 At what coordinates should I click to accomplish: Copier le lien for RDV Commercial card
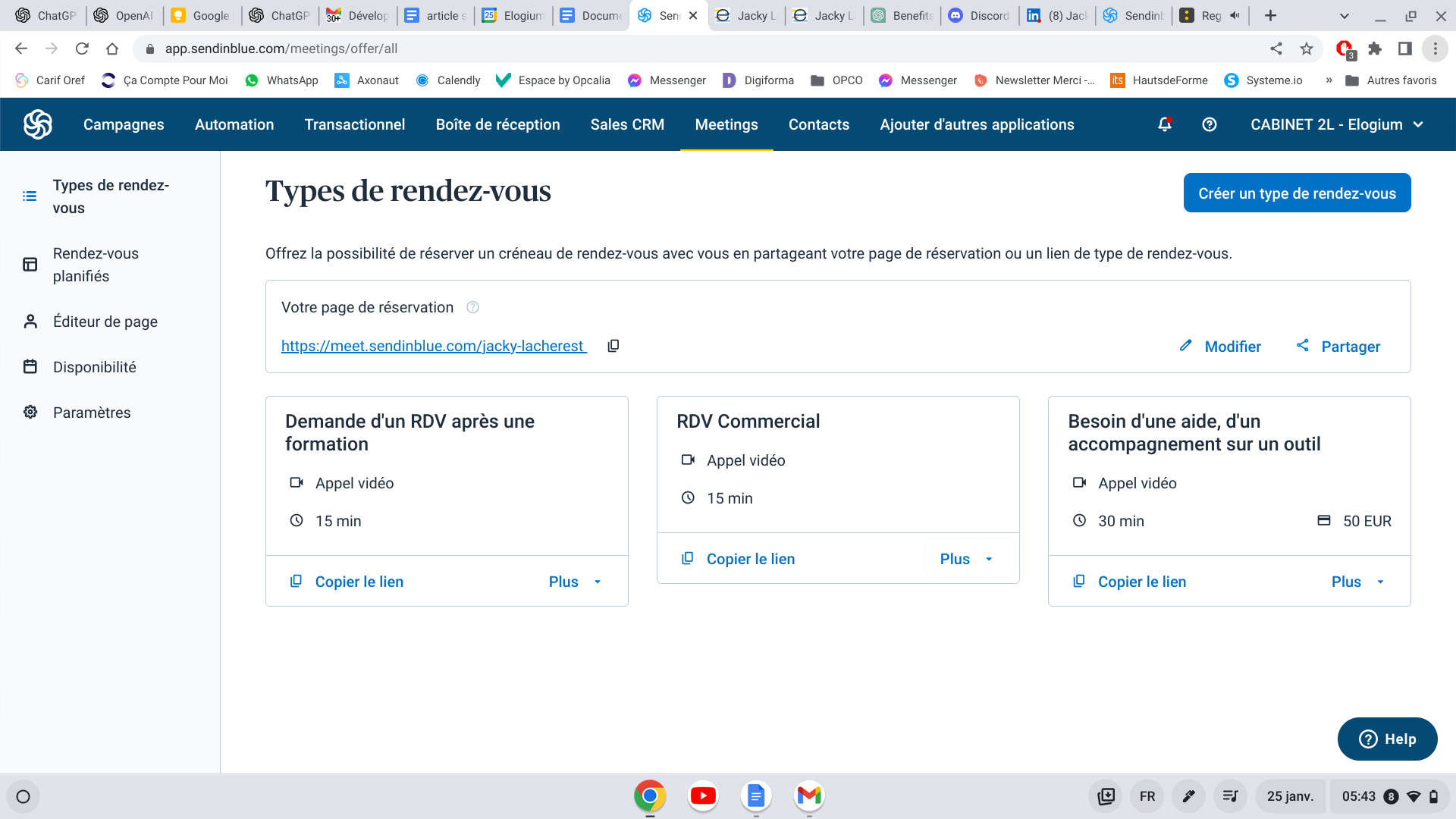[738, 559]
